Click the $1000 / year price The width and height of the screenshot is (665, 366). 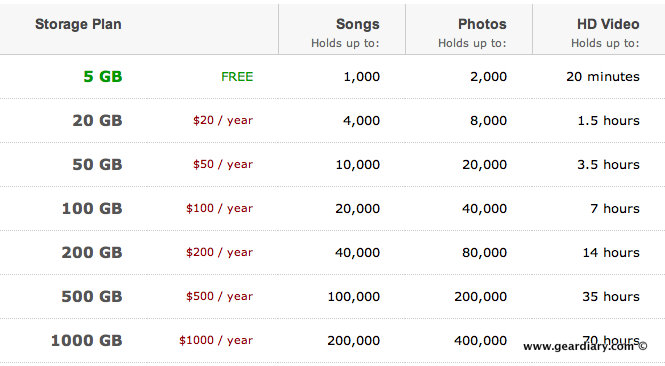(x=216, y=341)
